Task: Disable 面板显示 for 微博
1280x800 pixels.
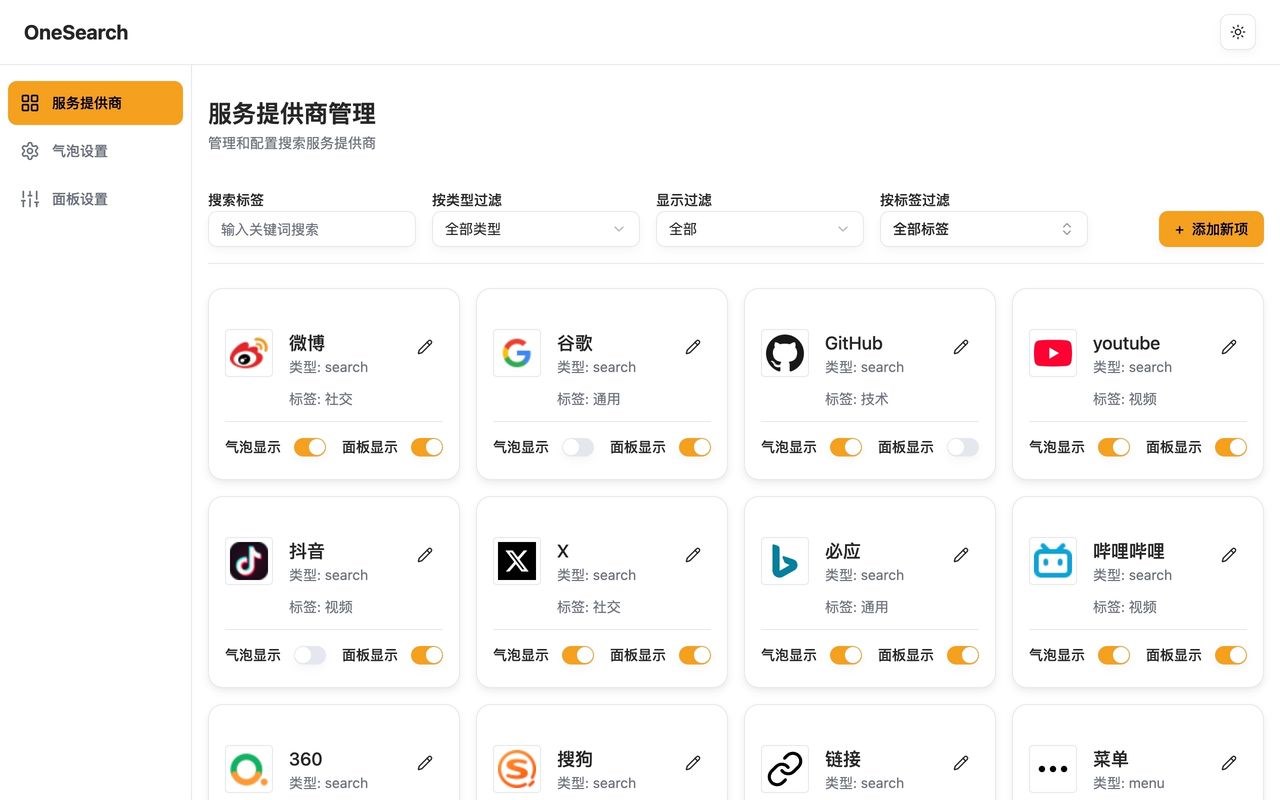Action: tap(427, 447)
